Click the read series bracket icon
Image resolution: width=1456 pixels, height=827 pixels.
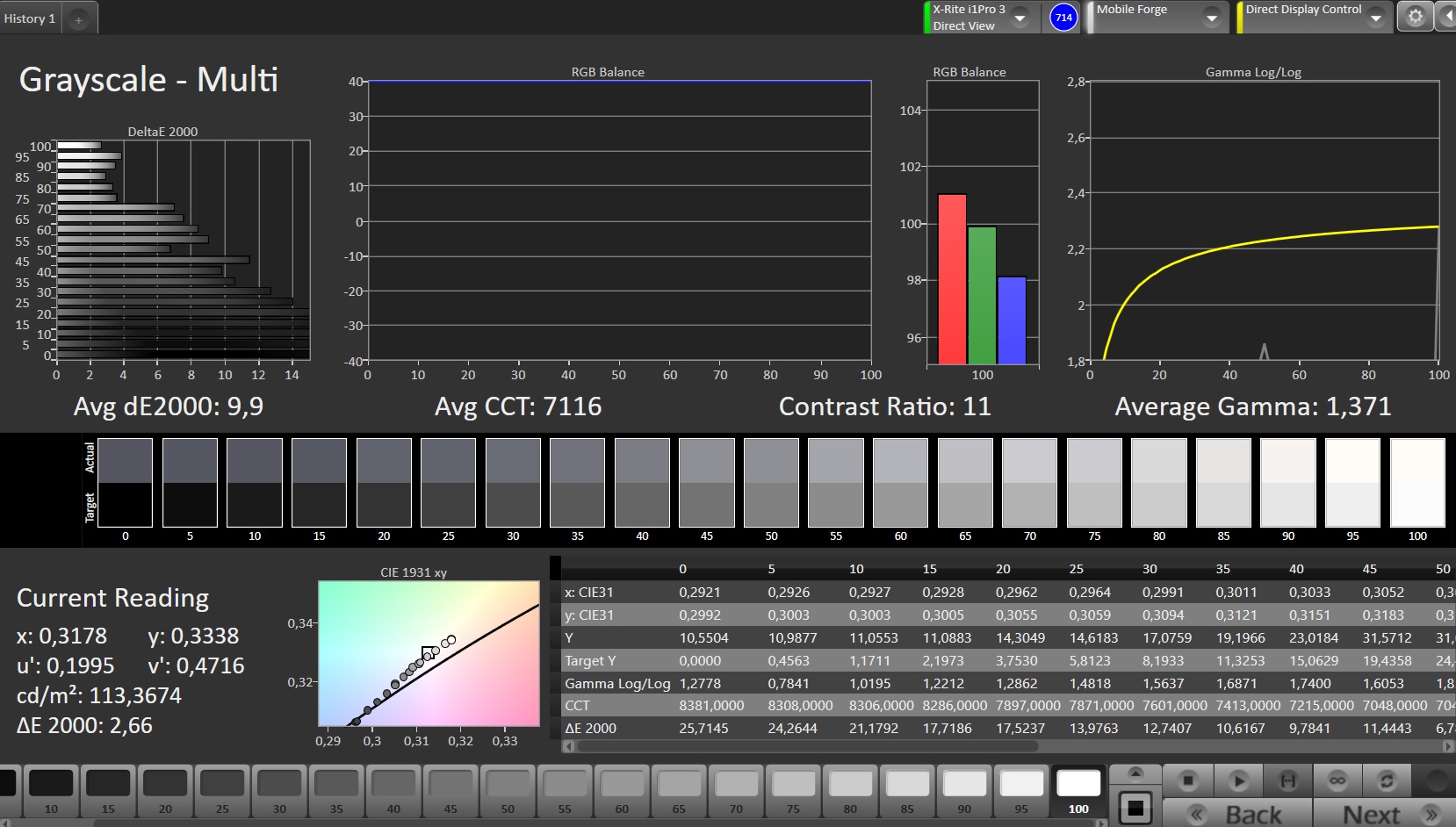click(x=1287, y=780)
